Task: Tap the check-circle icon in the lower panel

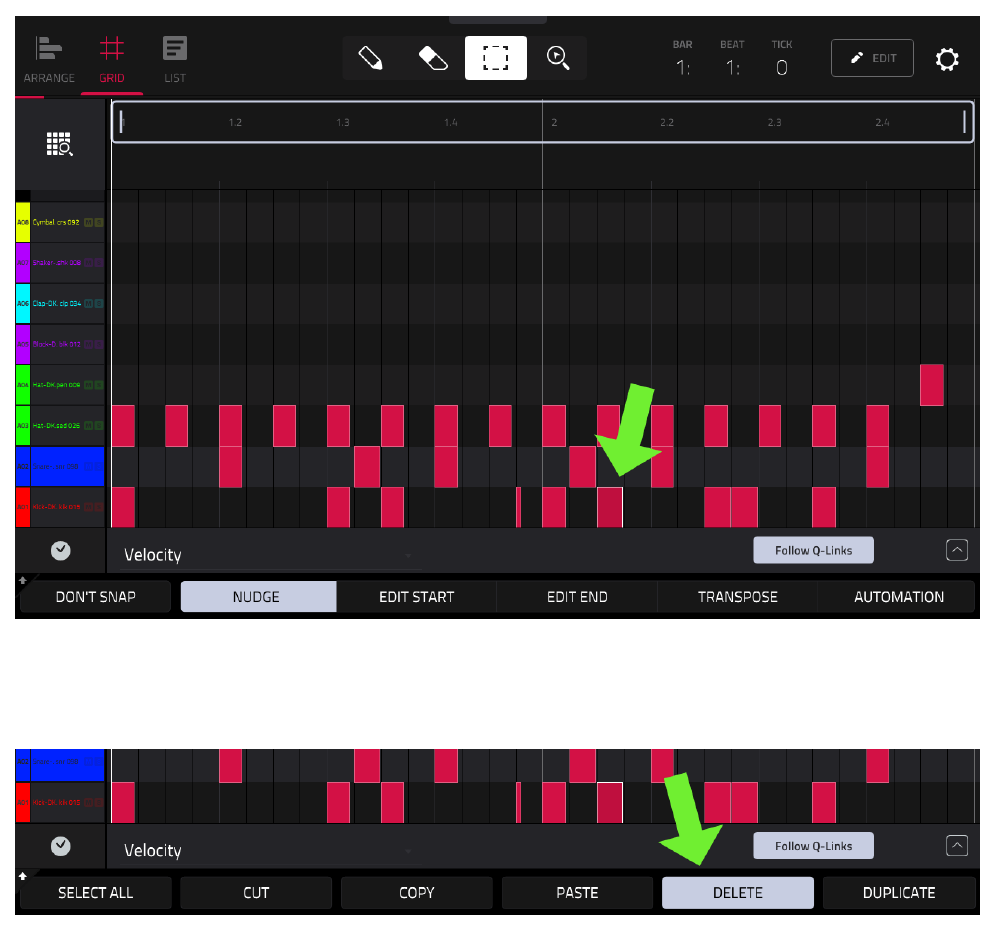Action: tap(60, 846)
